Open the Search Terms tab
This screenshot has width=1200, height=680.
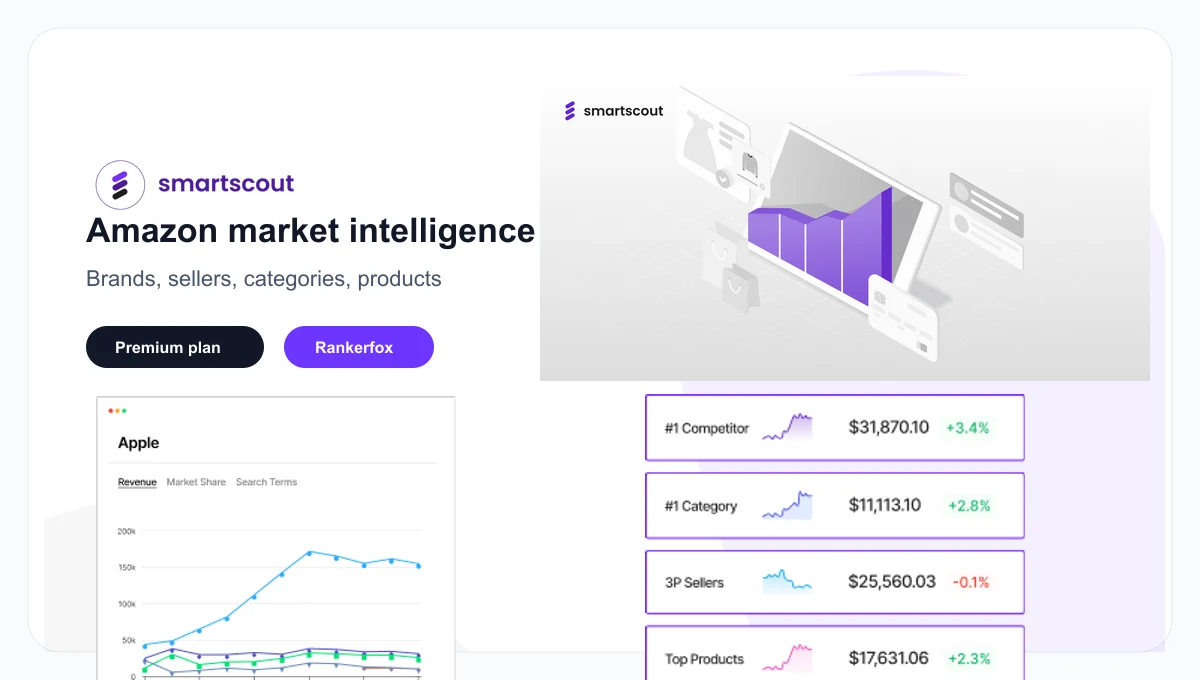266,482
